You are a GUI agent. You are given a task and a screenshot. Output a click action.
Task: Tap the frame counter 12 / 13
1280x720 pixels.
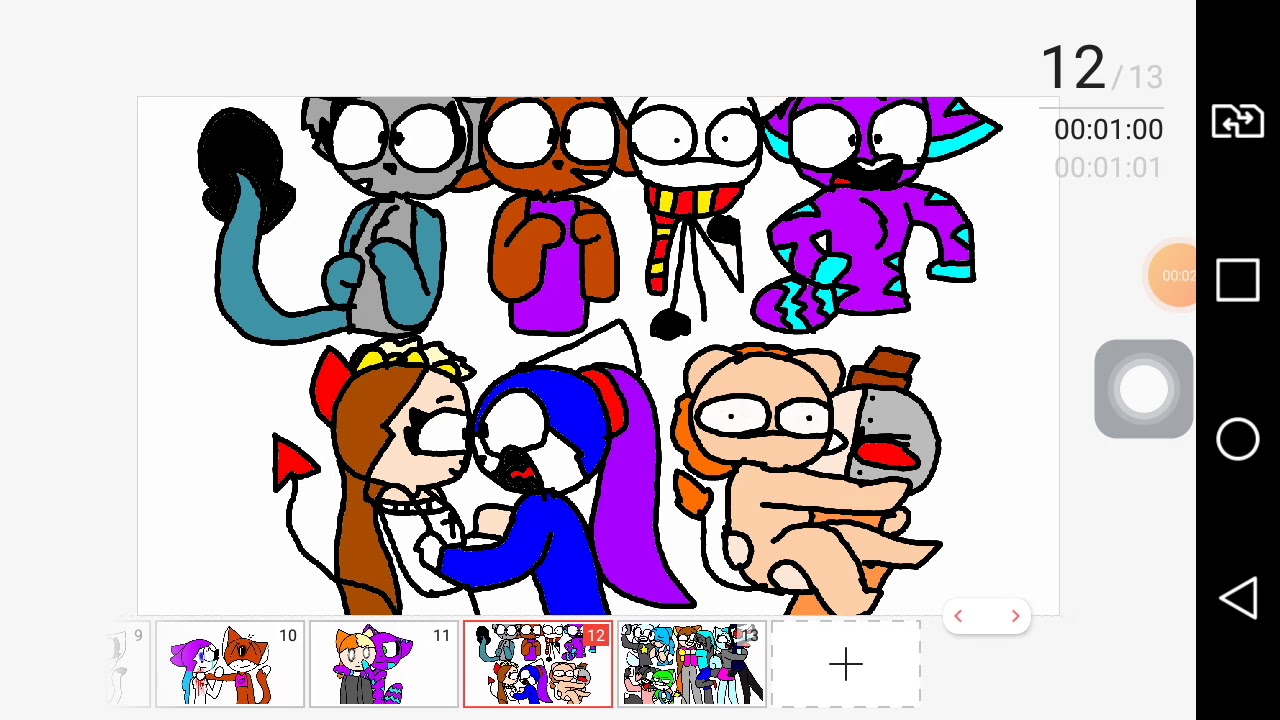[1102, 70]
